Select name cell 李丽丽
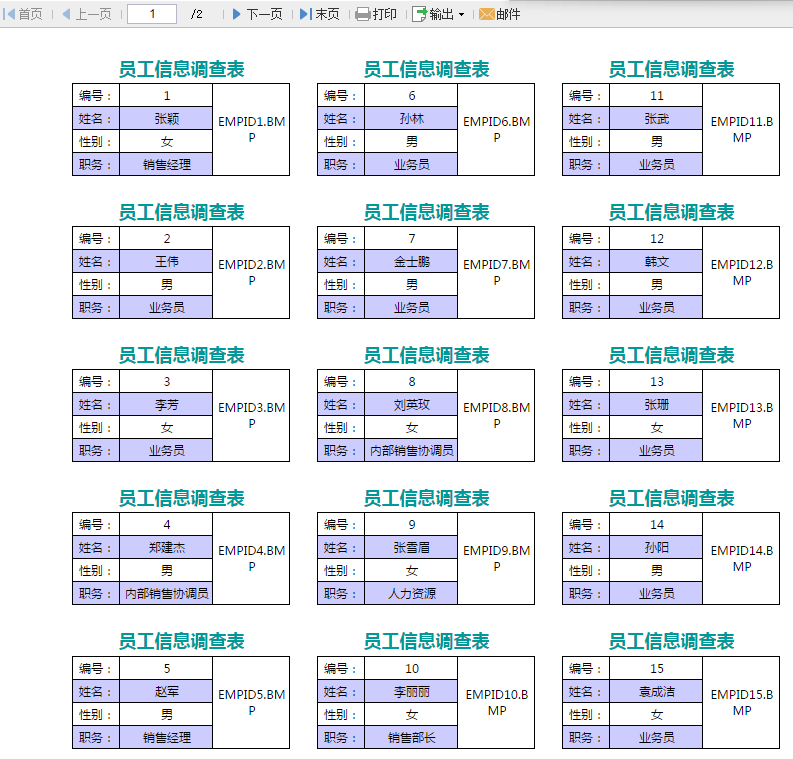Viewport: 793px width, 759px height. click(x=411, y=691)
